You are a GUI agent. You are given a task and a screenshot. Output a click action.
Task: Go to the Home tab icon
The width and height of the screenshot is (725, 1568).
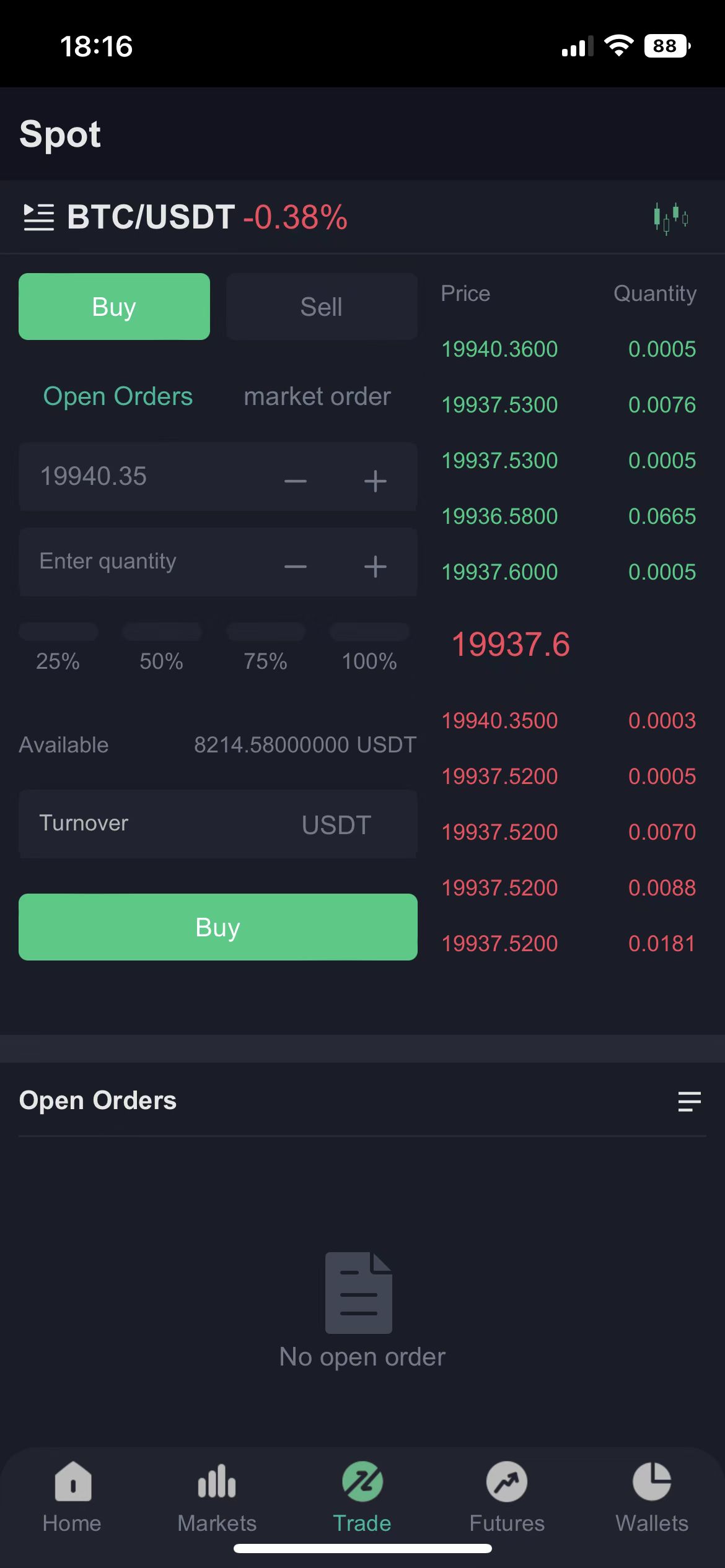click(72, 1482)
